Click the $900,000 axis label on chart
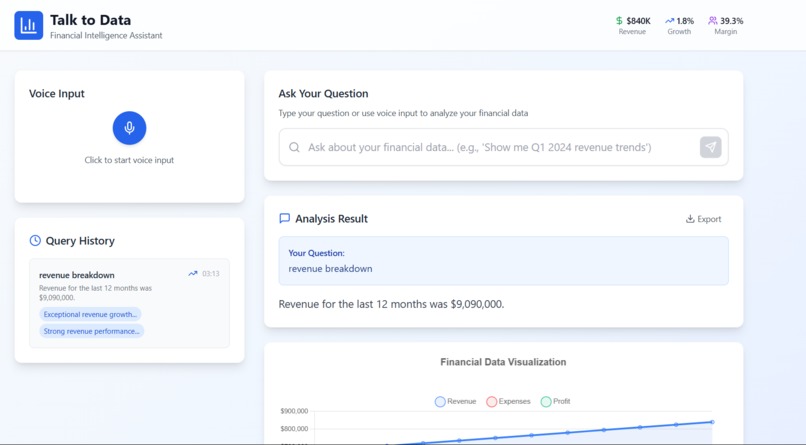Viewport: 806px width, 445px height. [294, 411]
